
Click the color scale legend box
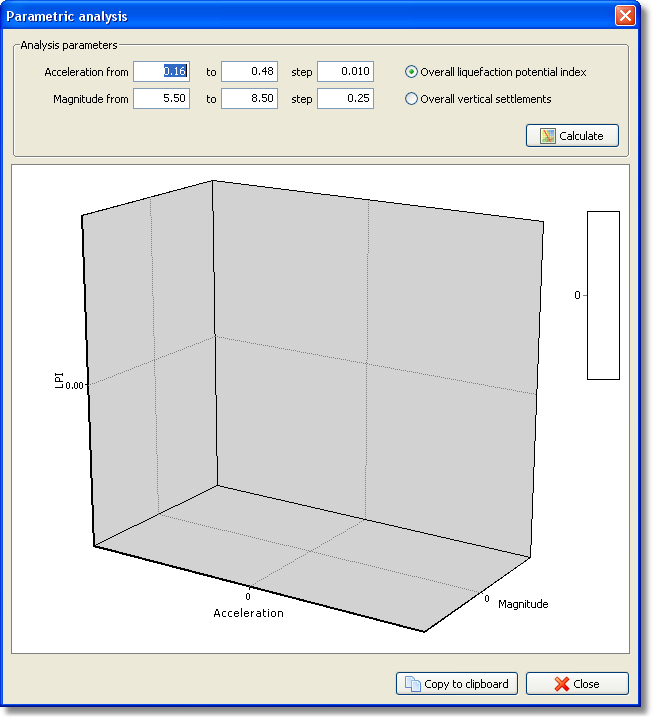tap(603, 295)
